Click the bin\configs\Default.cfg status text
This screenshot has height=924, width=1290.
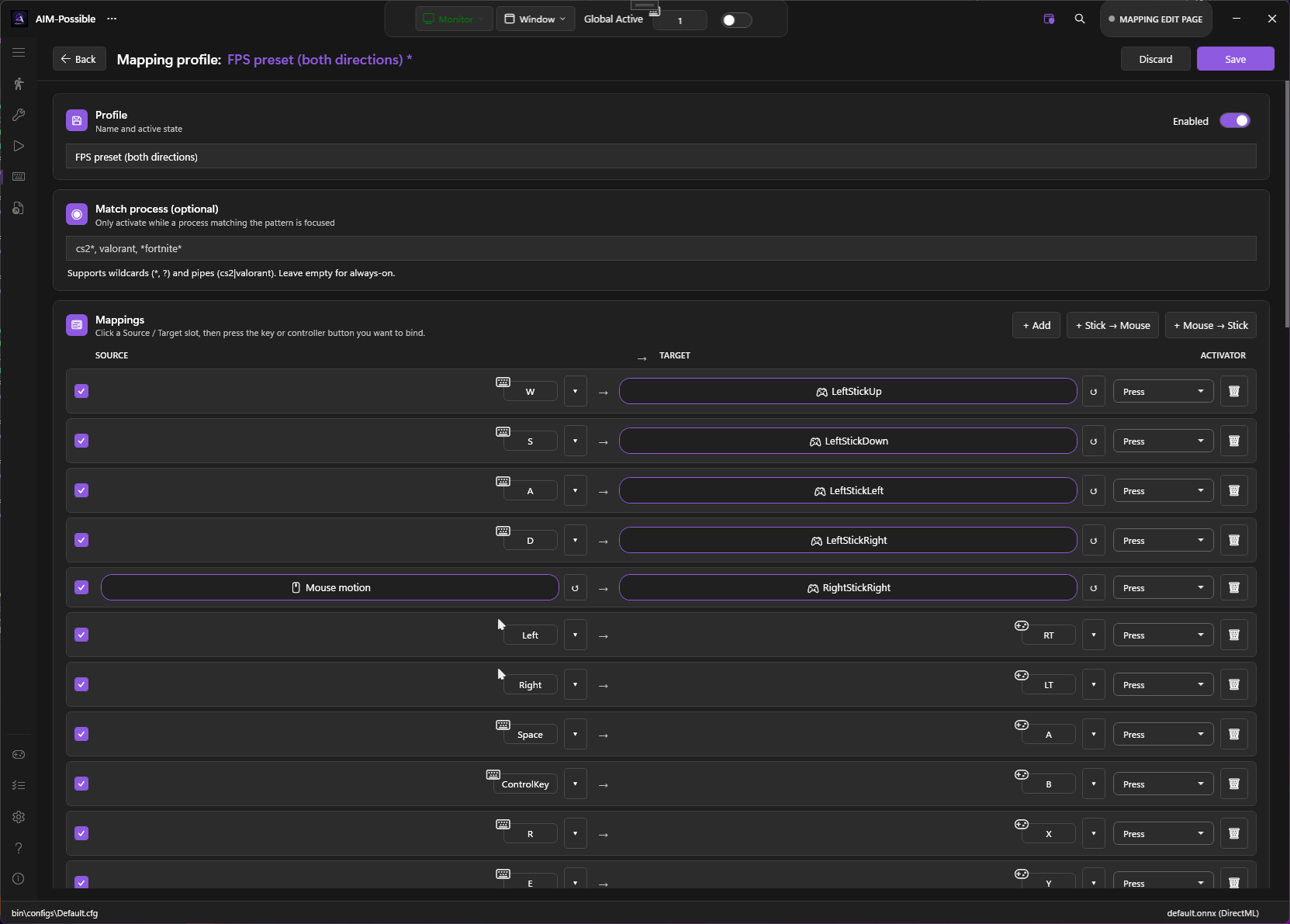tap(54, 913)
